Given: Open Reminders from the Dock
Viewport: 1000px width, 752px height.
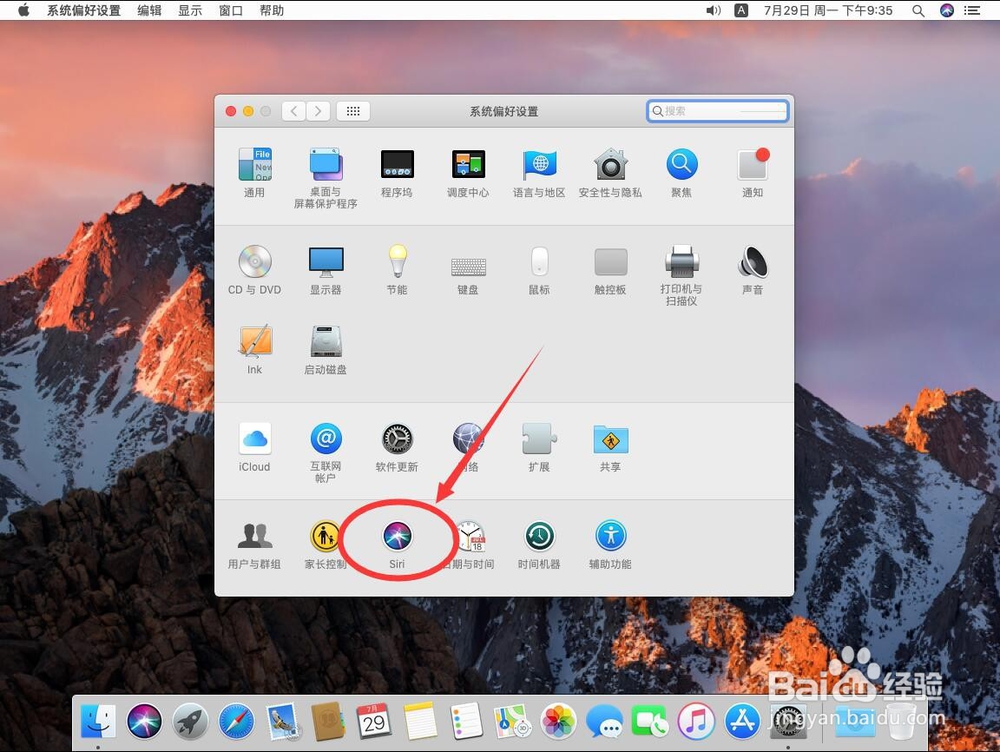Looking at the screenshot, I should pyautogui.click(x=466, y=721).
